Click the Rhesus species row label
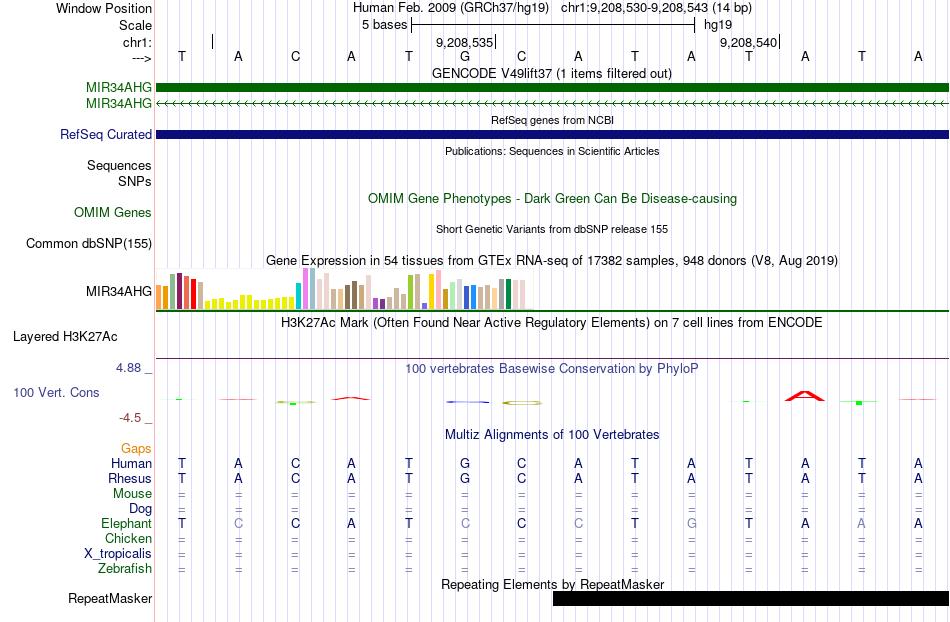The image size is (950, 622). click(x=130, y=478)
